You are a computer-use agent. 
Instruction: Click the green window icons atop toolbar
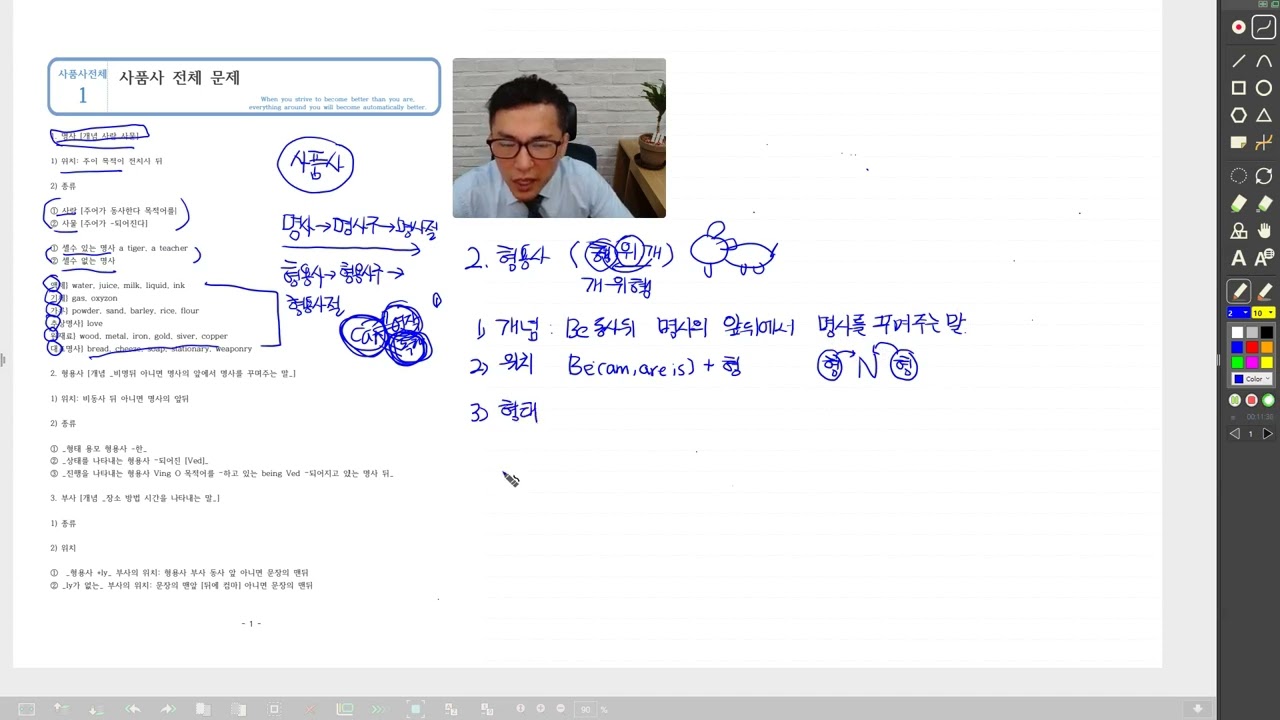(1268, 4)
